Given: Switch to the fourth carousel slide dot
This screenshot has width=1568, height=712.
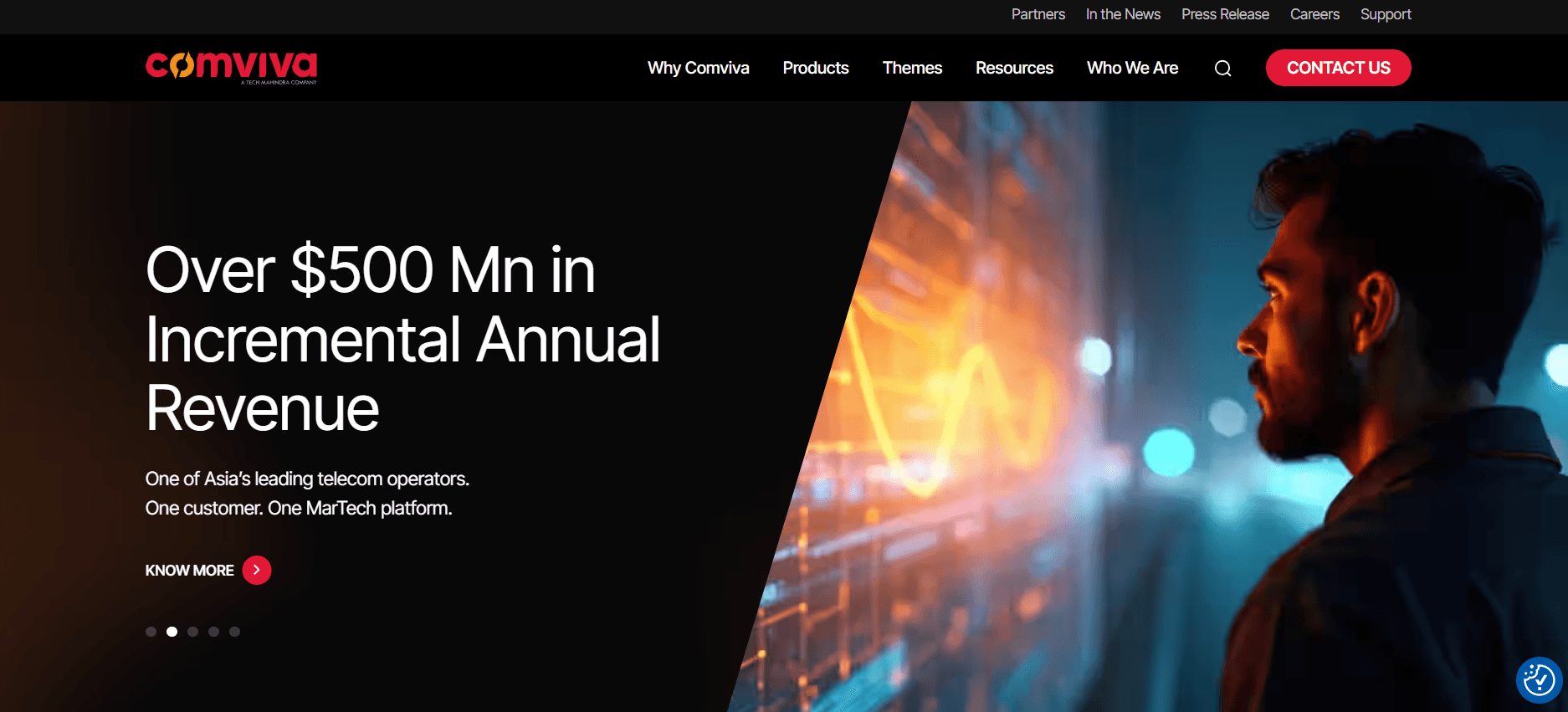Looking at the screenshot, I should coord(213,632).
